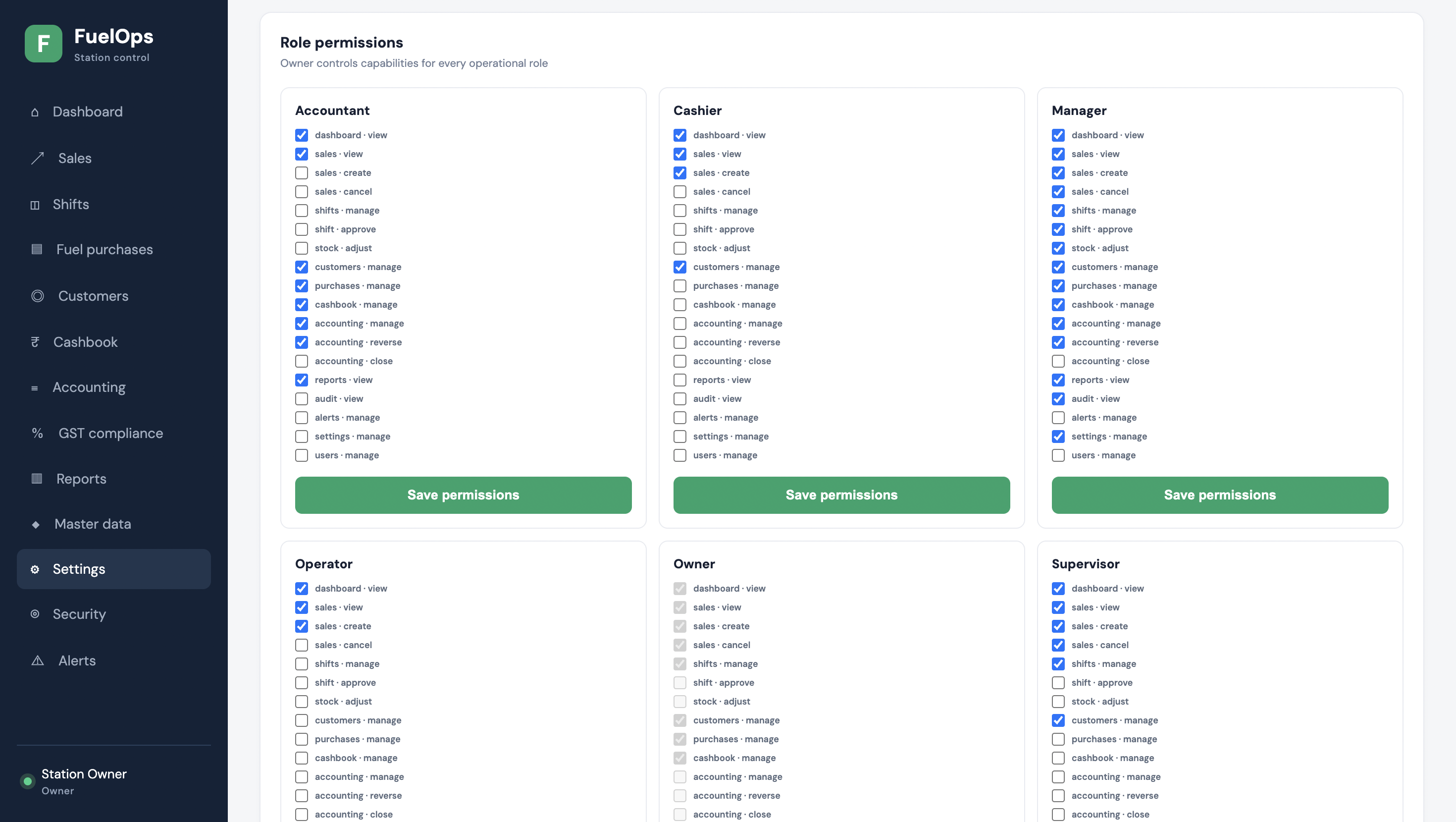Tick audit view for Accountant
Viewport: 1456px width, 822px height.
(302, 399)
